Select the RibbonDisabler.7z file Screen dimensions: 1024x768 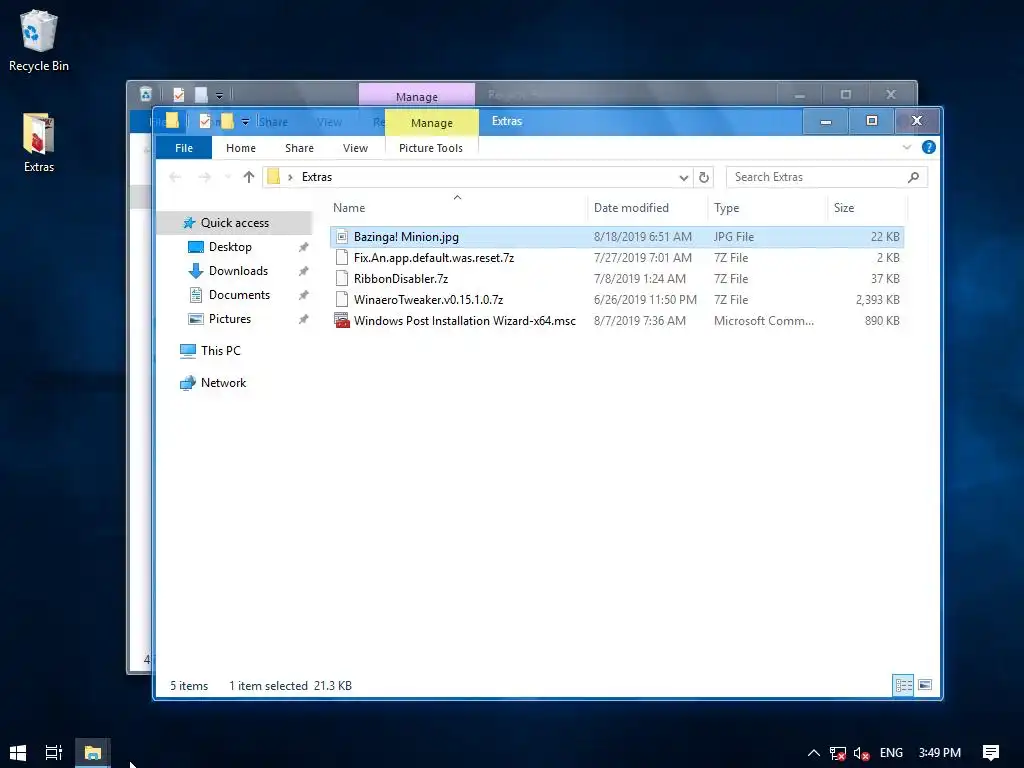point(617,279)
